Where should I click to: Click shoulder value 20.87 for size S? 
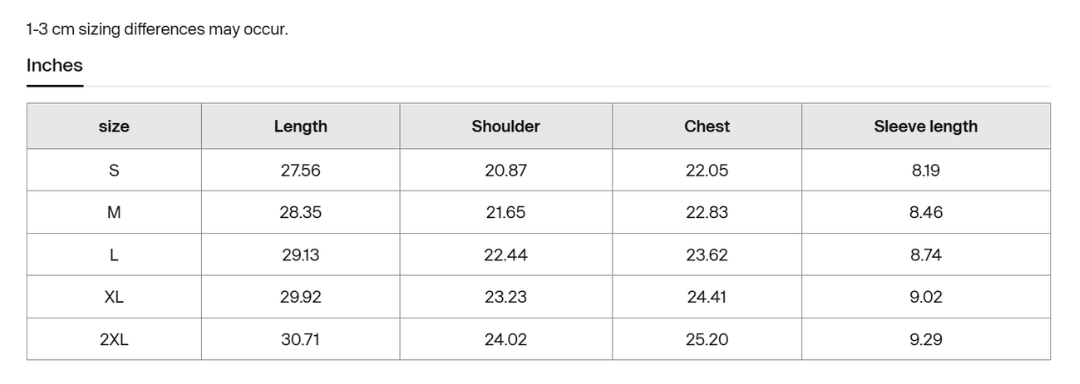click(506, 170)
